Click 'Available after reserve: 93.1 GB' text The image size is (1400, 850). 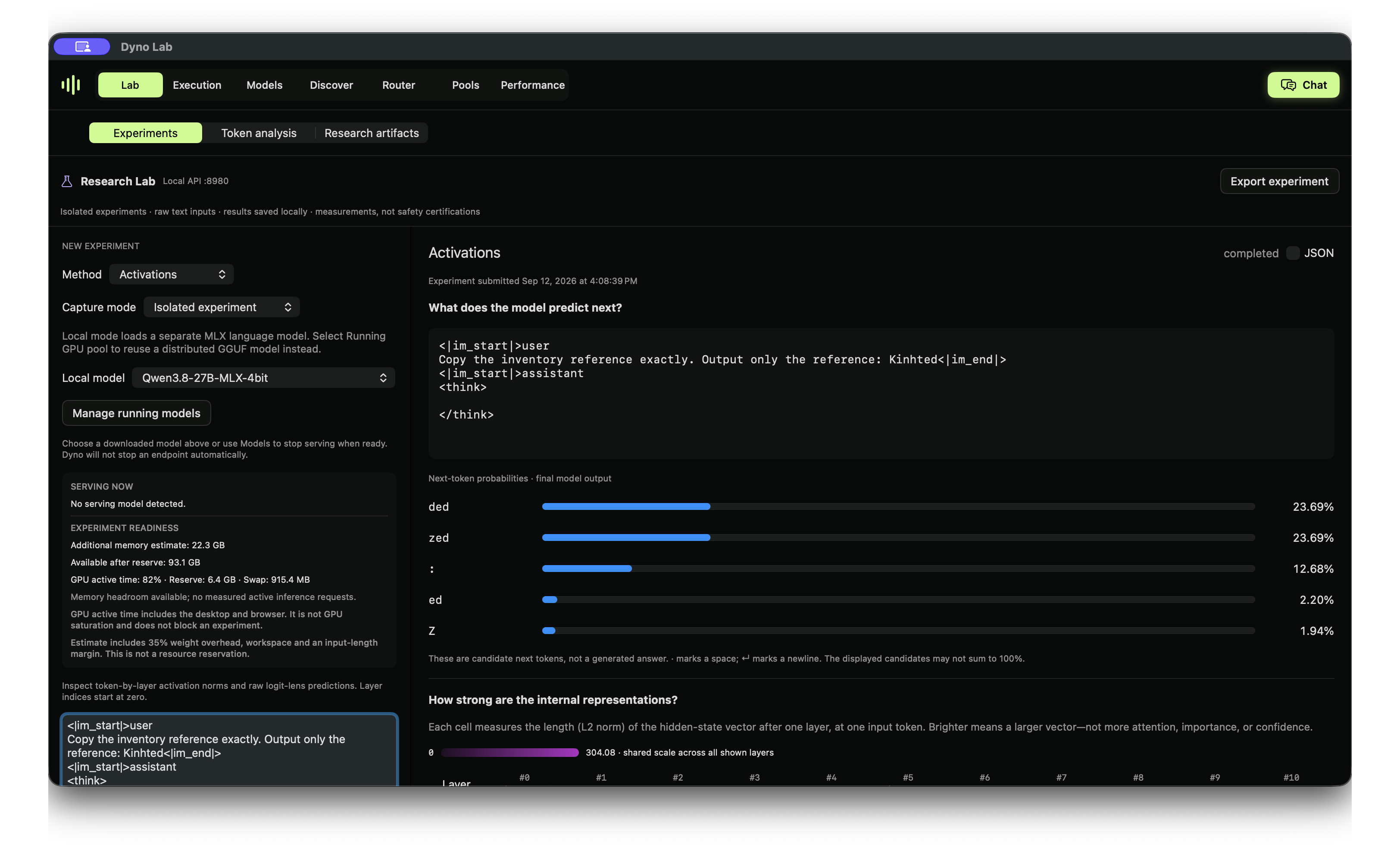pyautogui.click(x=135, y=562)
